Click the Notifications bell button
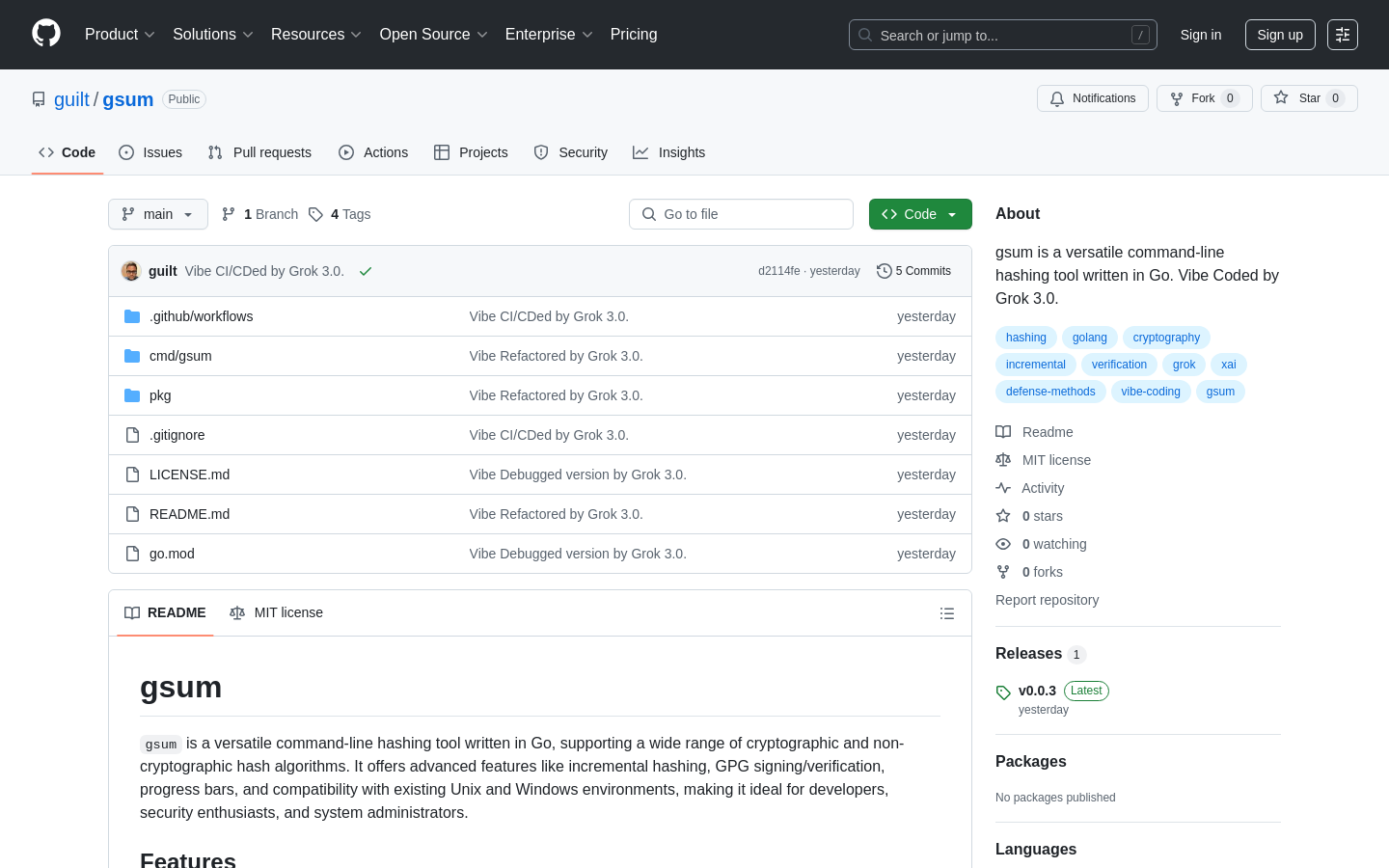Viewport: 1389px width, 868px height. click(x=1093, y=98)
